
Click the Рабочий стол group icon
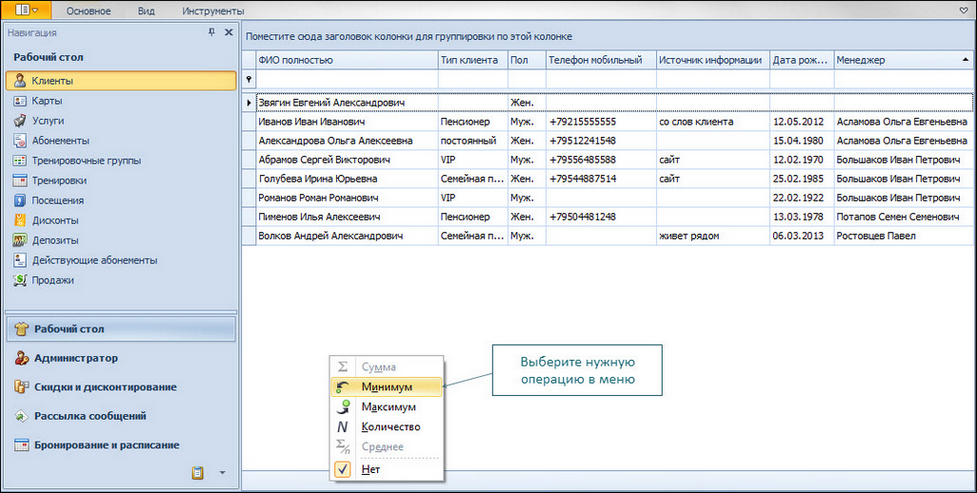pyautogui.click(x=22, y=329)
